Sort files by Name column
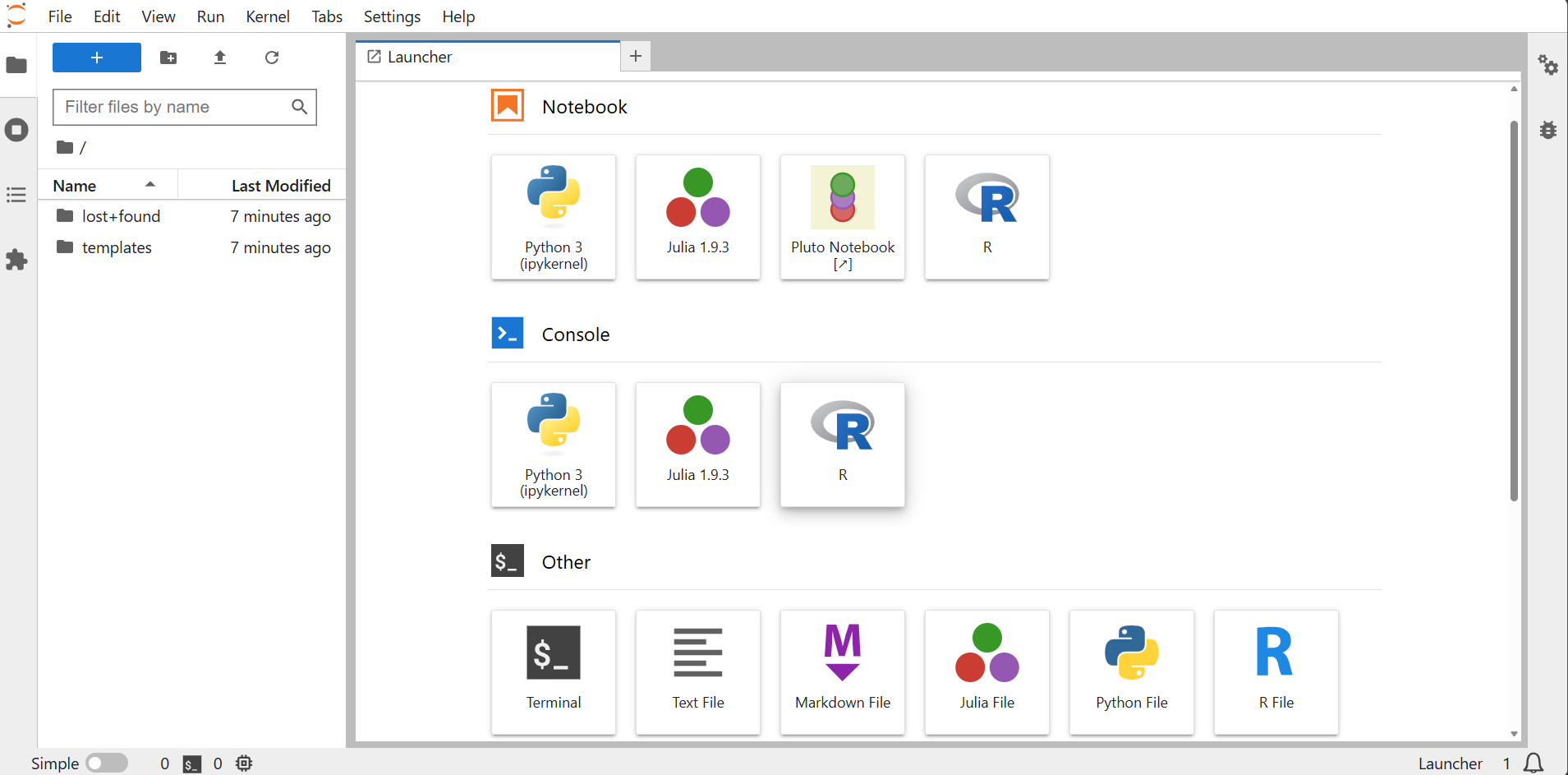This screenshot has height=775, width=1568. (108, 186)
